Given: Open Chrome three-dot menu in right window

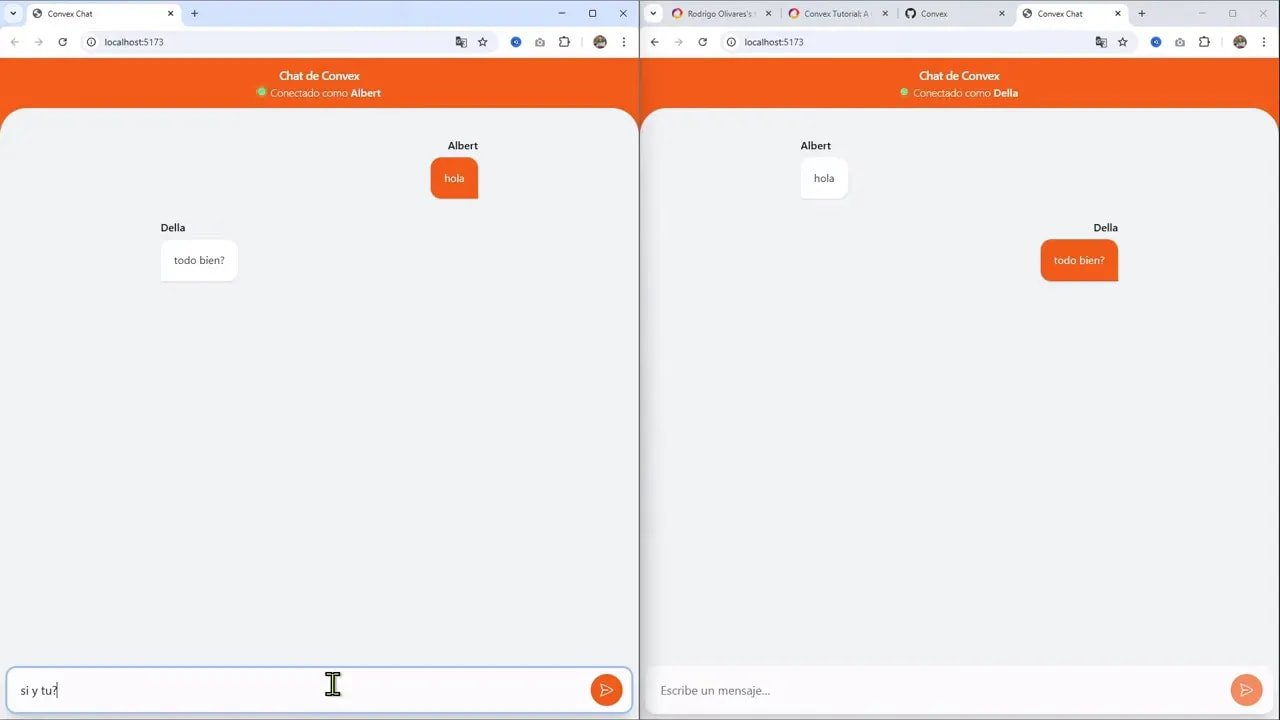Looking at the screenshot, I should [1264, 42].
